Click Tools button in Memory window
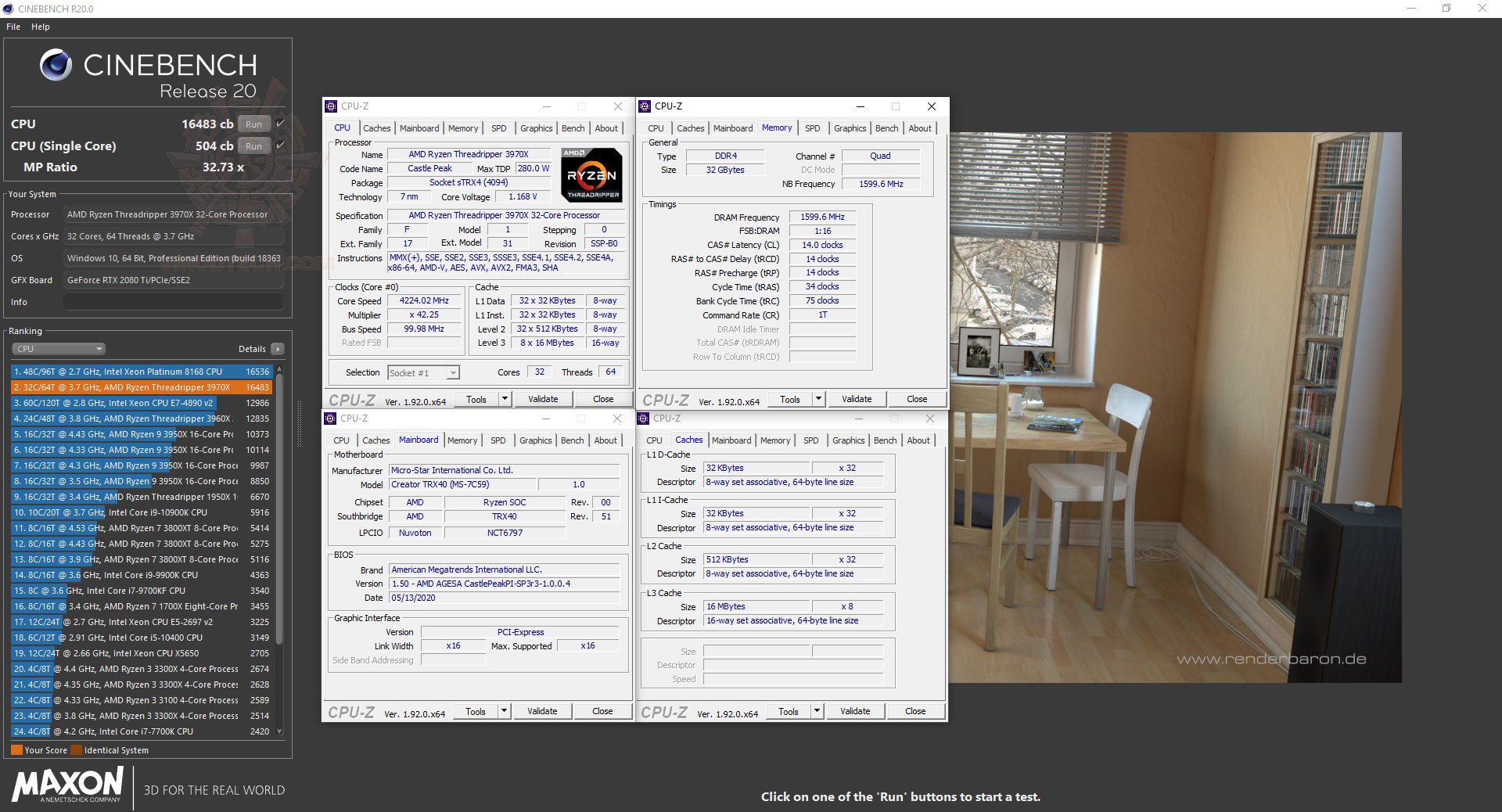1502x812 pixels. click(x=790, y=399)
